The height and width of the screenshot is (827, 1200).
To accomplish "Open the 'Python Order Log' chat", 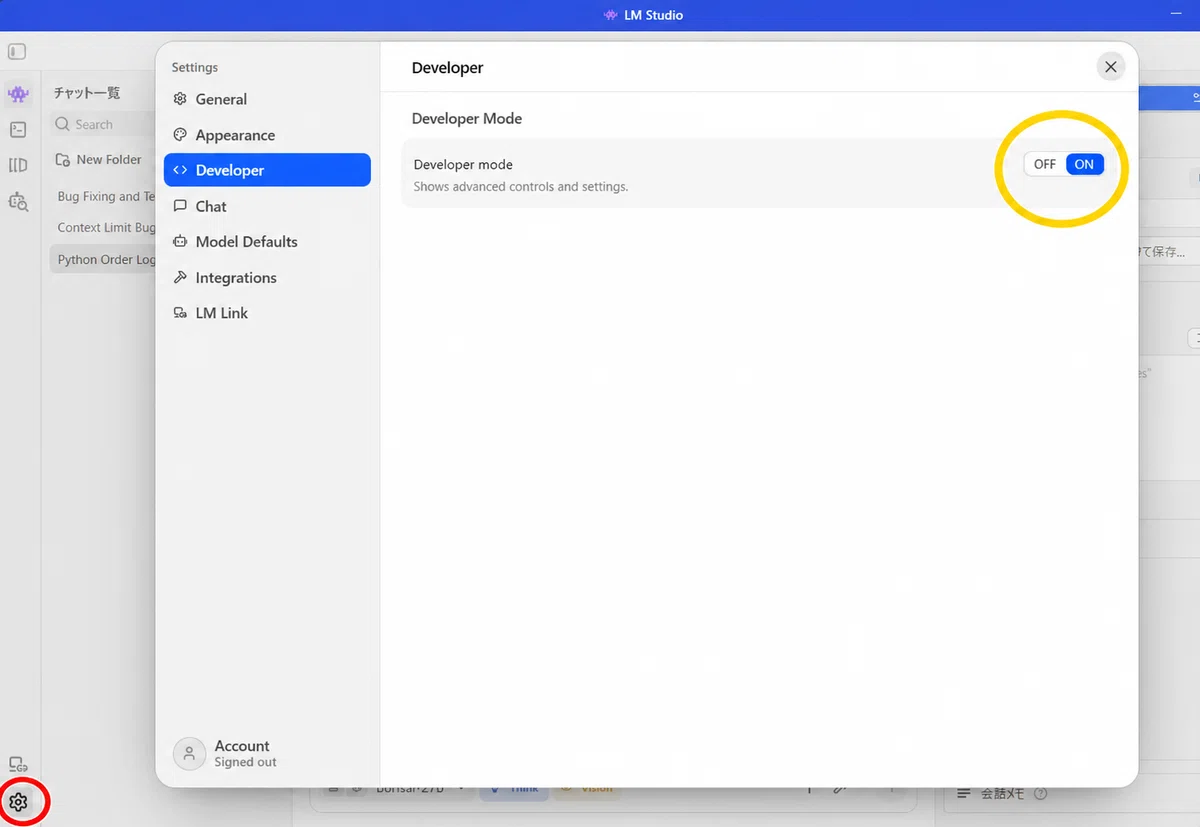I will (104, 260).
